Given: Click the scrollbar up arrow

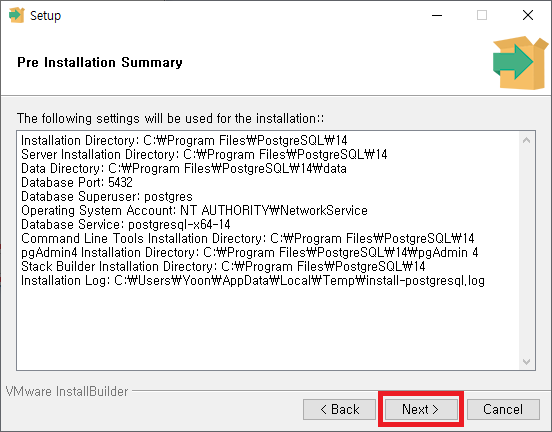Looking at the screenshot, I should coord(526,140).
